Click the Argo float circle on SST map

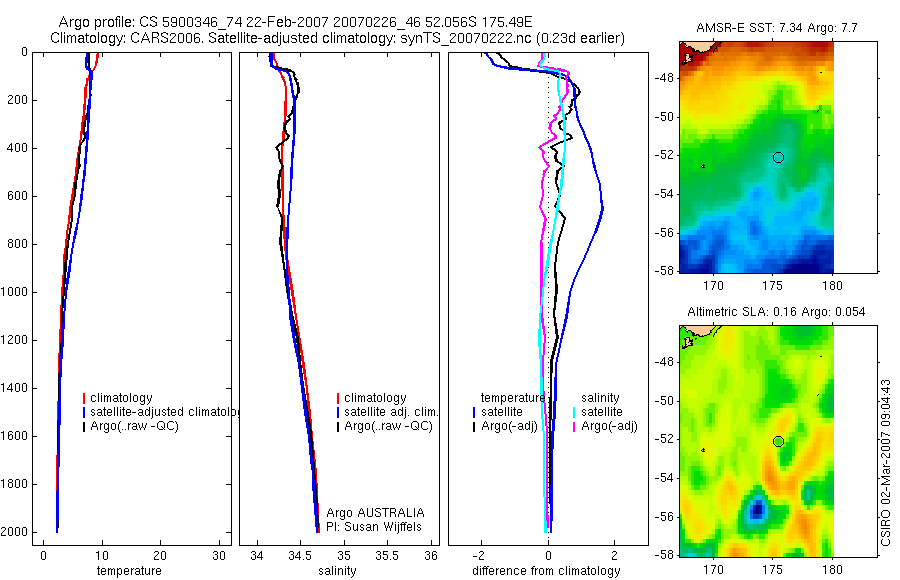[778, 157]
